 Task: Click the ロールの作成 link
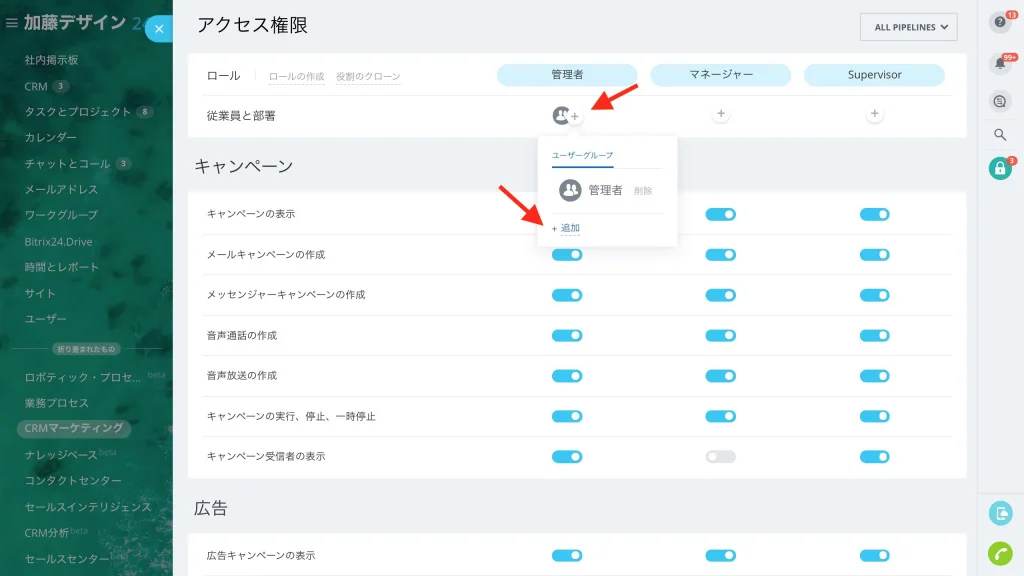[x=296, y=76]
